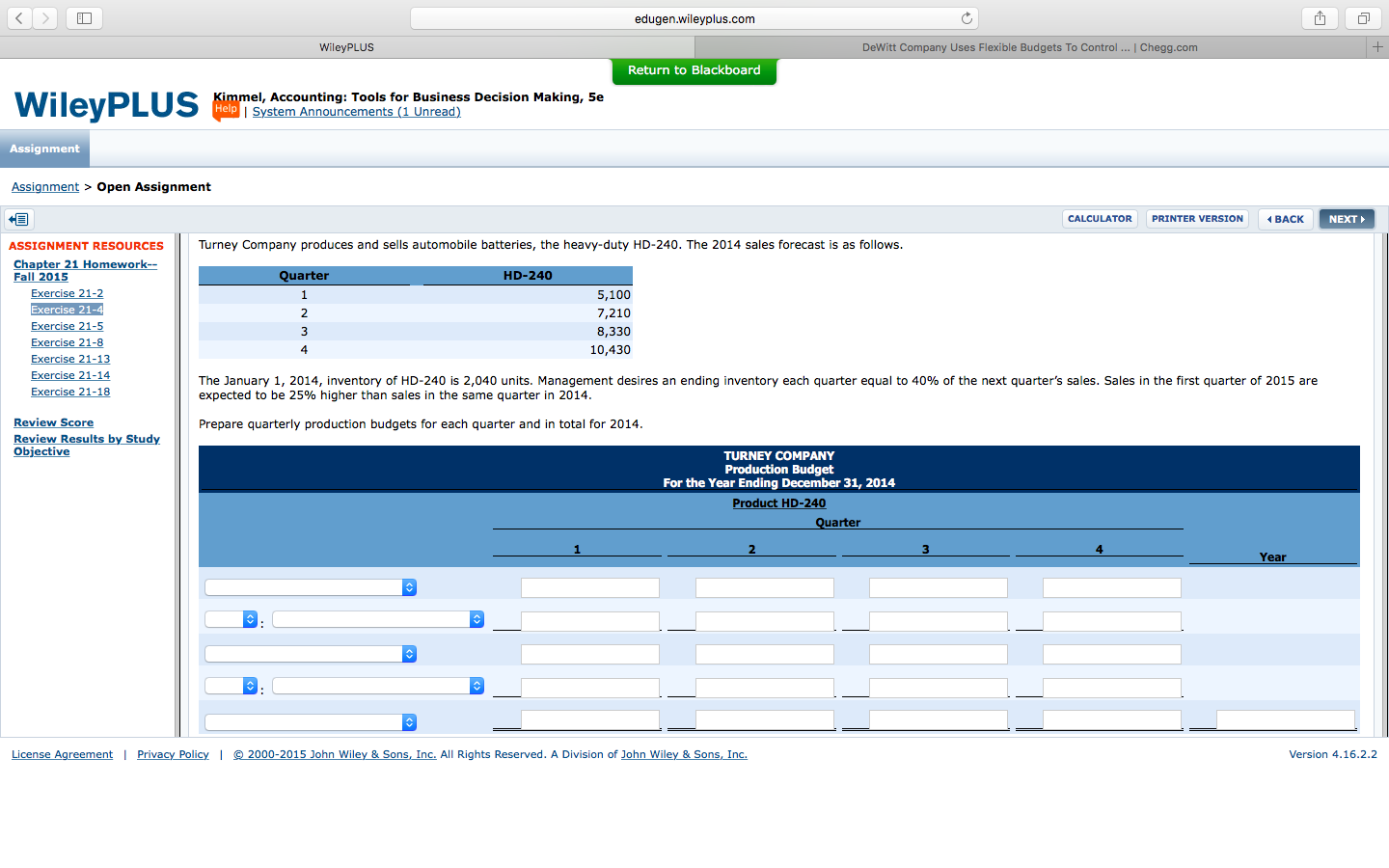1389x868 pixels.
Task: Click first row Quarter 2 input
Action: [765, 588]
